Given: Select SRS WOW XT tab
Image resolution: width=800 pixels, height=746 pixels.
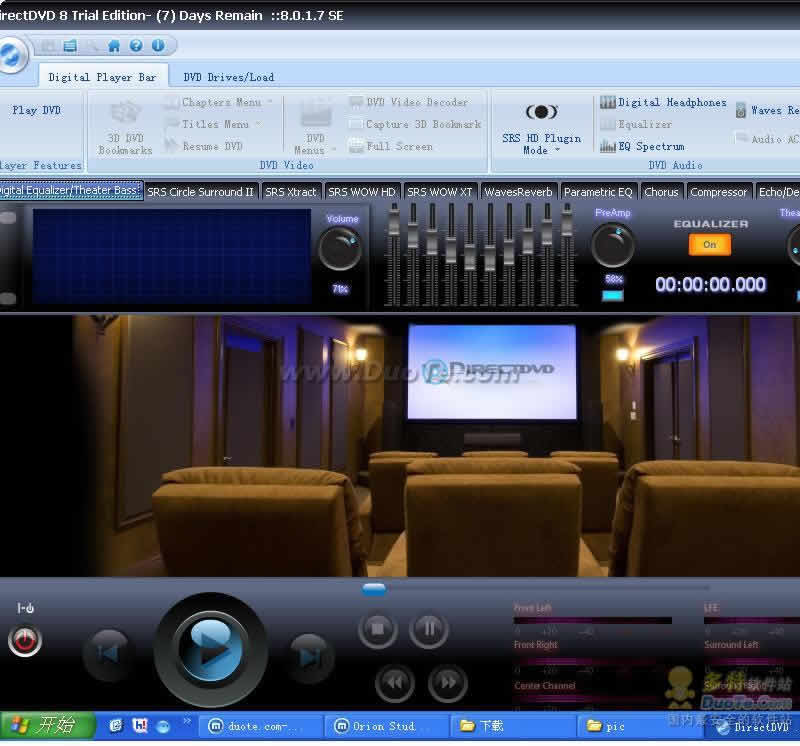Looking at the screenshot, I should pos(440,192).
